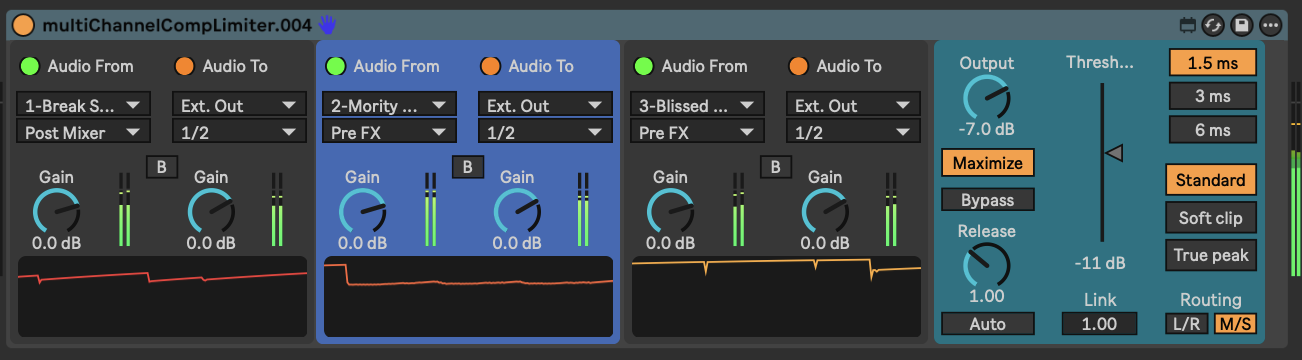Viewport: 1302px width, 360px height.
Task: Open the three-dots device options menu
Action: 1271,25
